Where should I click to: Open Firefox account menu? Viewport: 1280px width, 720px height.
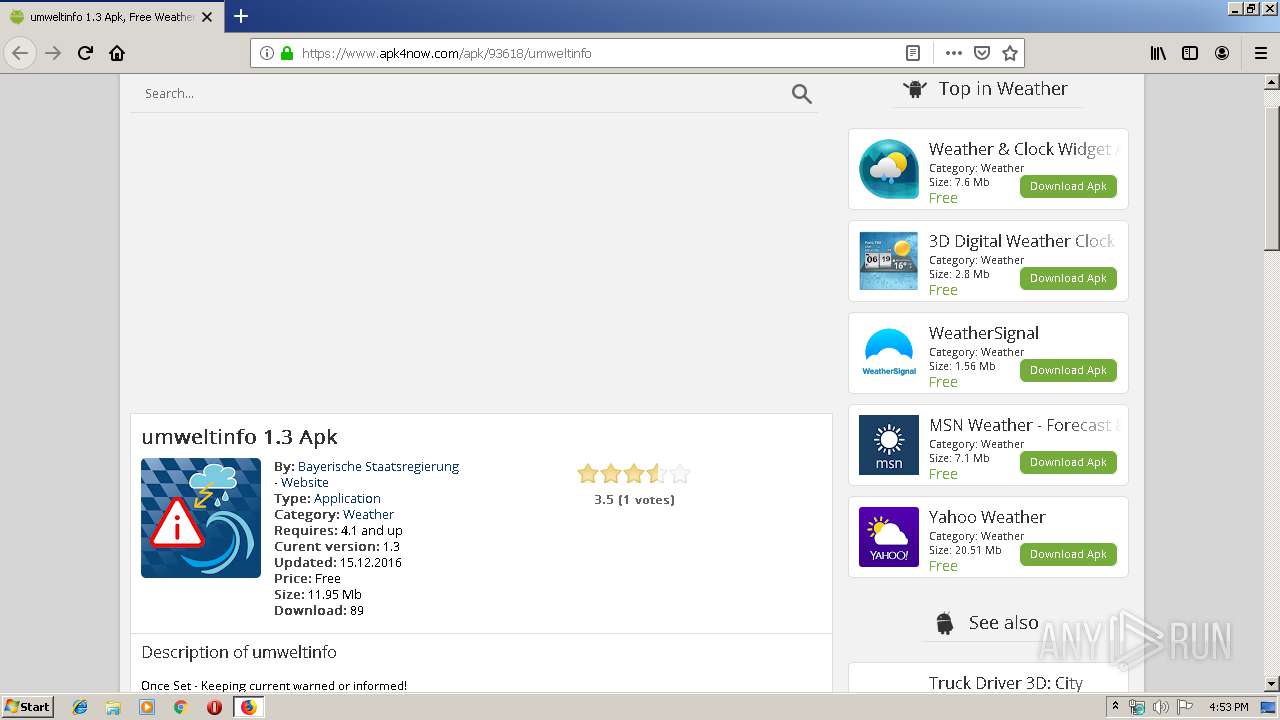(1222, 53)
